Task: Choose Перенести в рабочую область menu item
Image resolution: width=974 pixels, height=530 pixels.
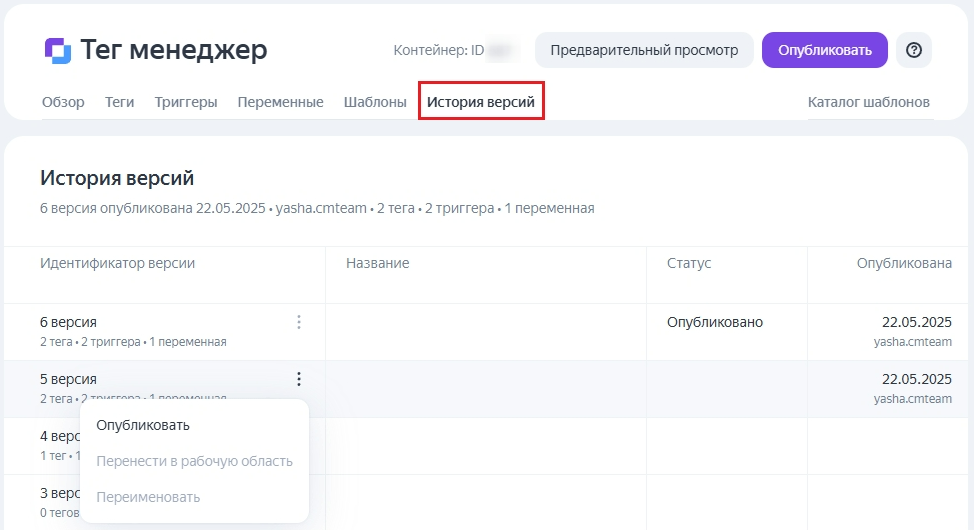Action: tap(194, 461)
